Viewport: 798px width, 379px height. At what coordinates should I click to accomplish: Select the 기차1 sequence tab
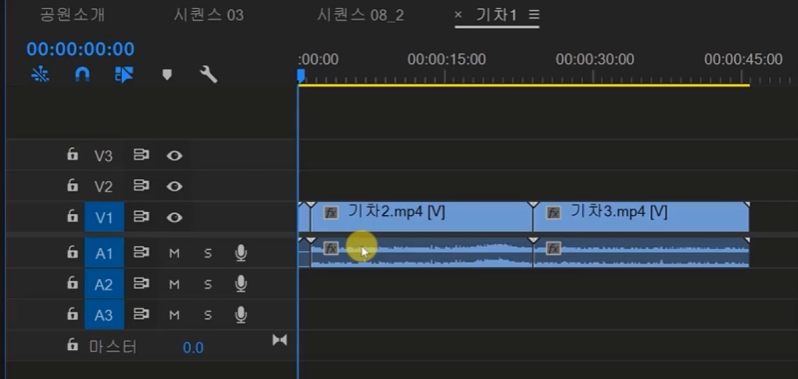coord(496,15)
